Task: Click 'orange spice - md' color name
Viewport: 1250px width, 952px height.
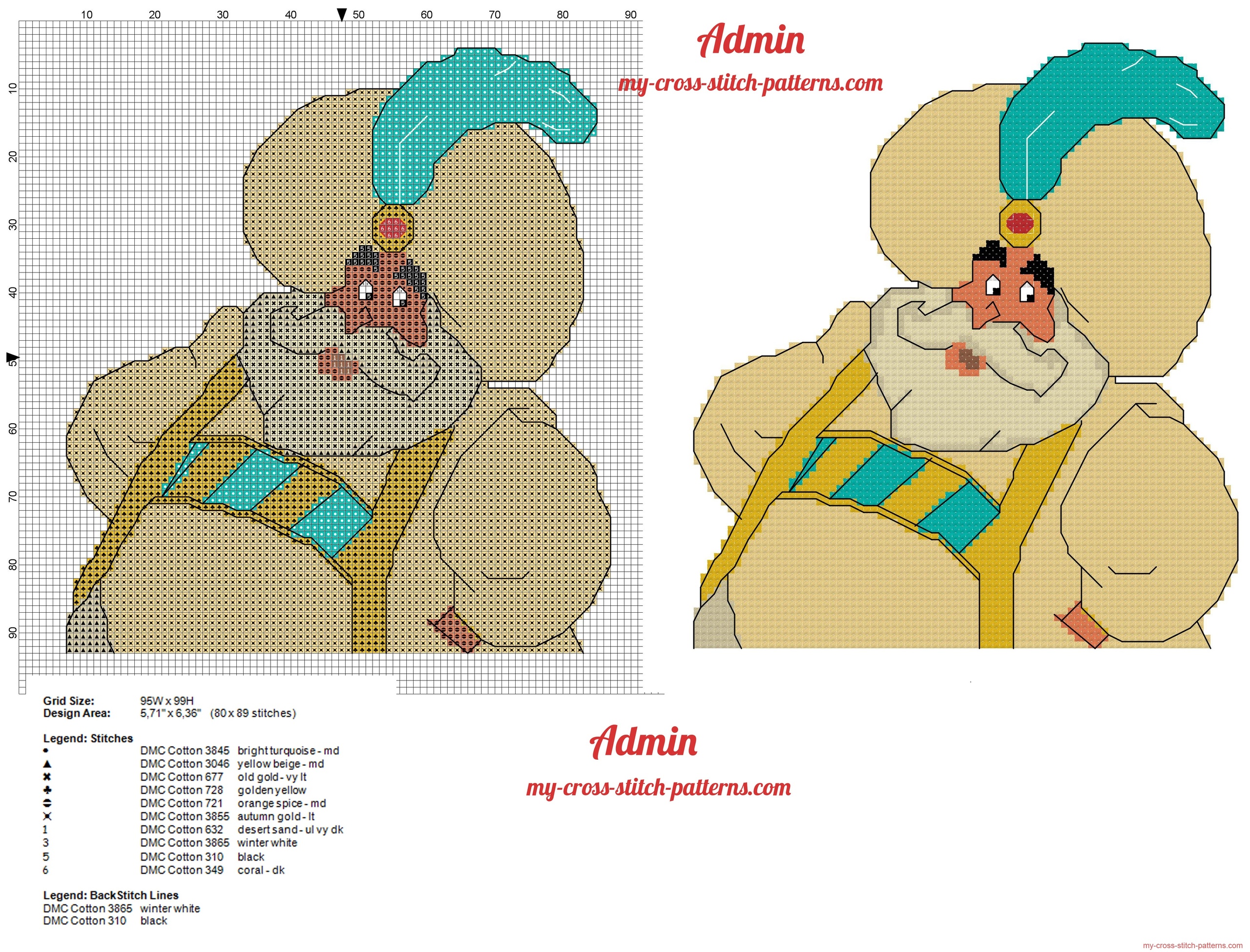Action: [282, 804]
